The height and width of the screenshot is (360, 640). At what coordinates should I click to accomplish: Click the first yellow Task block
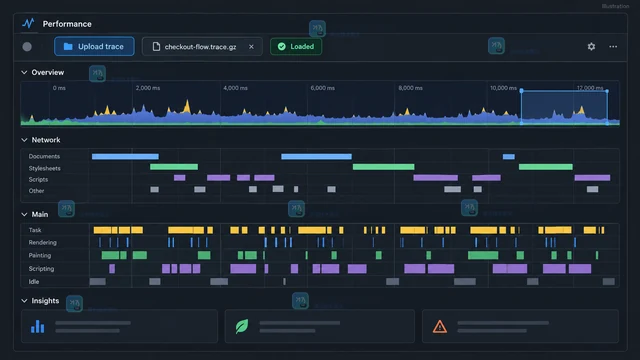click(x=102, y=230)
